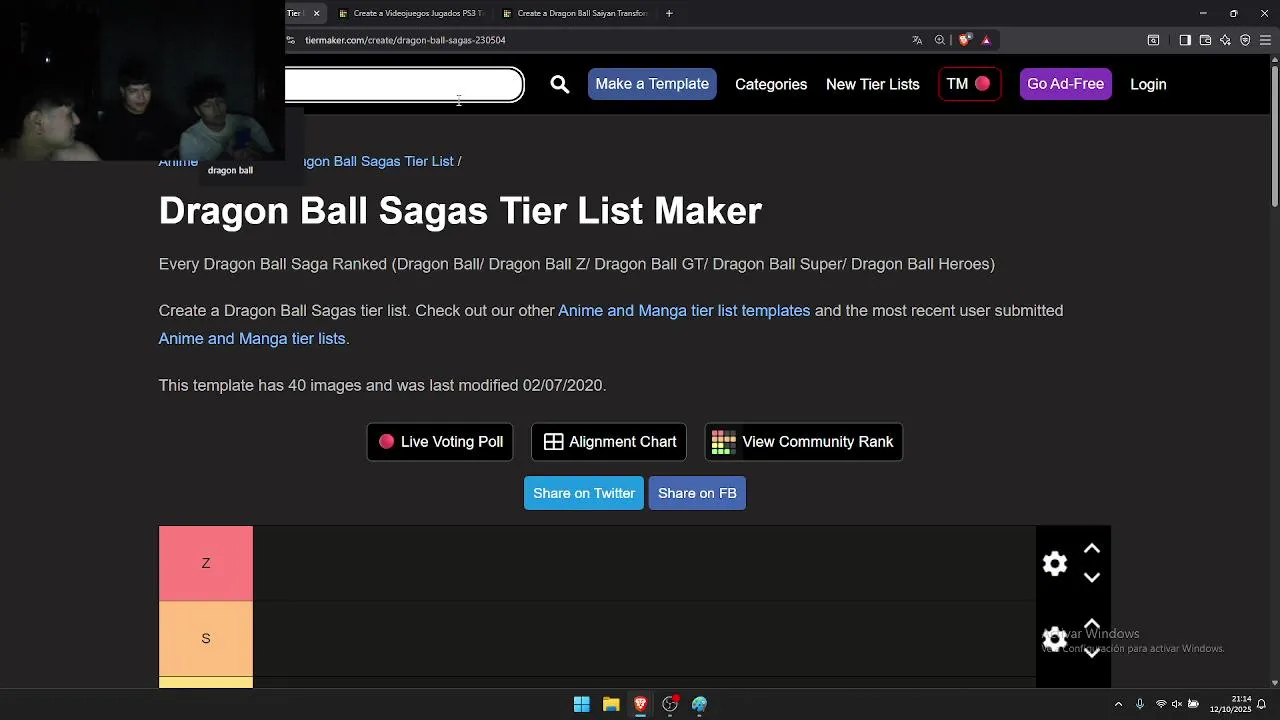Click Share on FB button
Image resolution: width=1280 pixels, height=720 pixels.
(697, 493)
